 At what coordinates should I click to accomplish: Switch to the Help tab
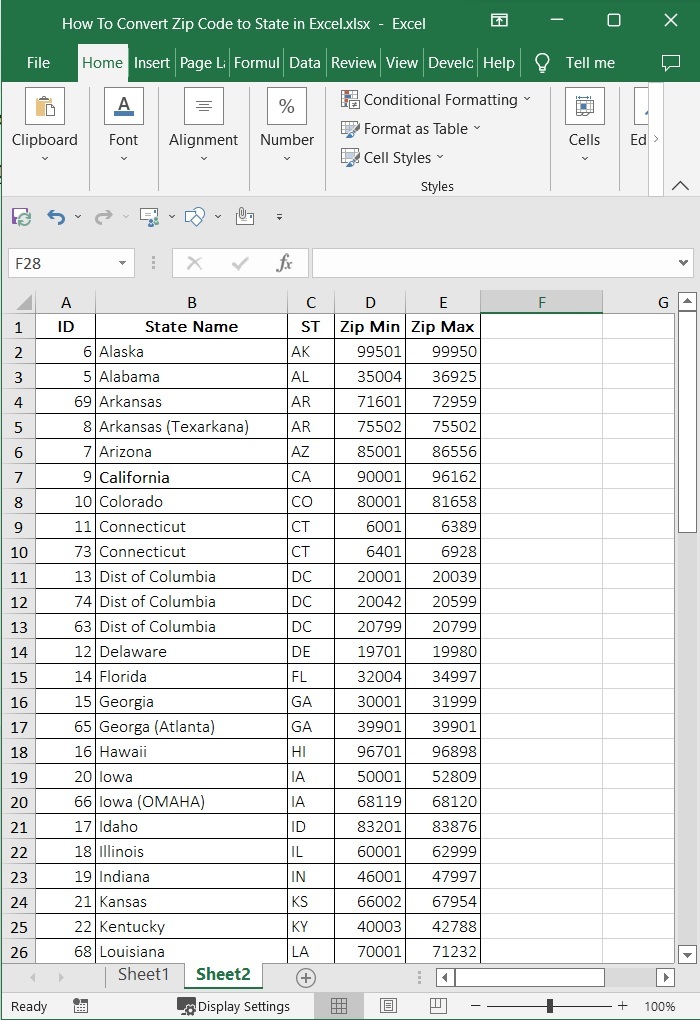pyautogui.click(x=498, y=63)
